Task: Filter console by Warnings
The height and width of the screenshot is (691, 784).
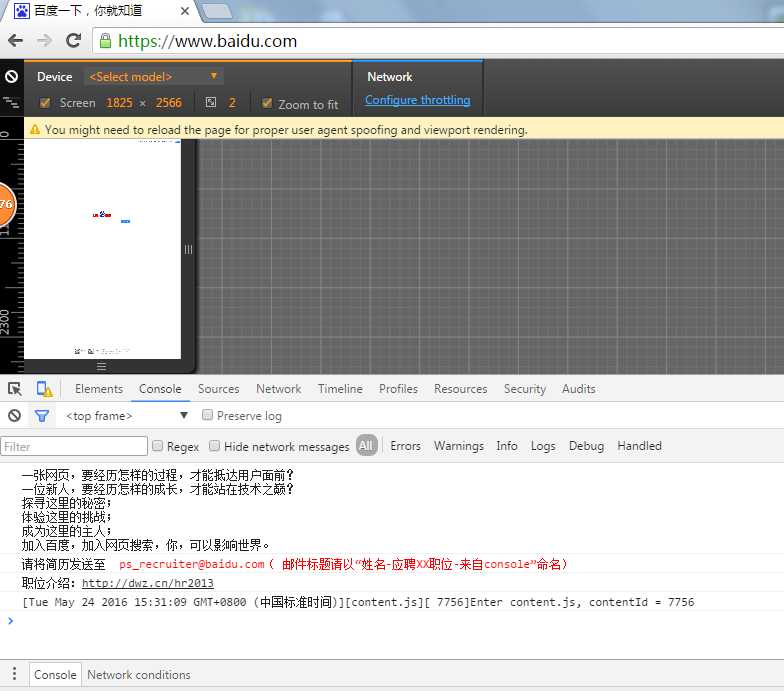Action: pyautogui.click(x=458, y=446)
